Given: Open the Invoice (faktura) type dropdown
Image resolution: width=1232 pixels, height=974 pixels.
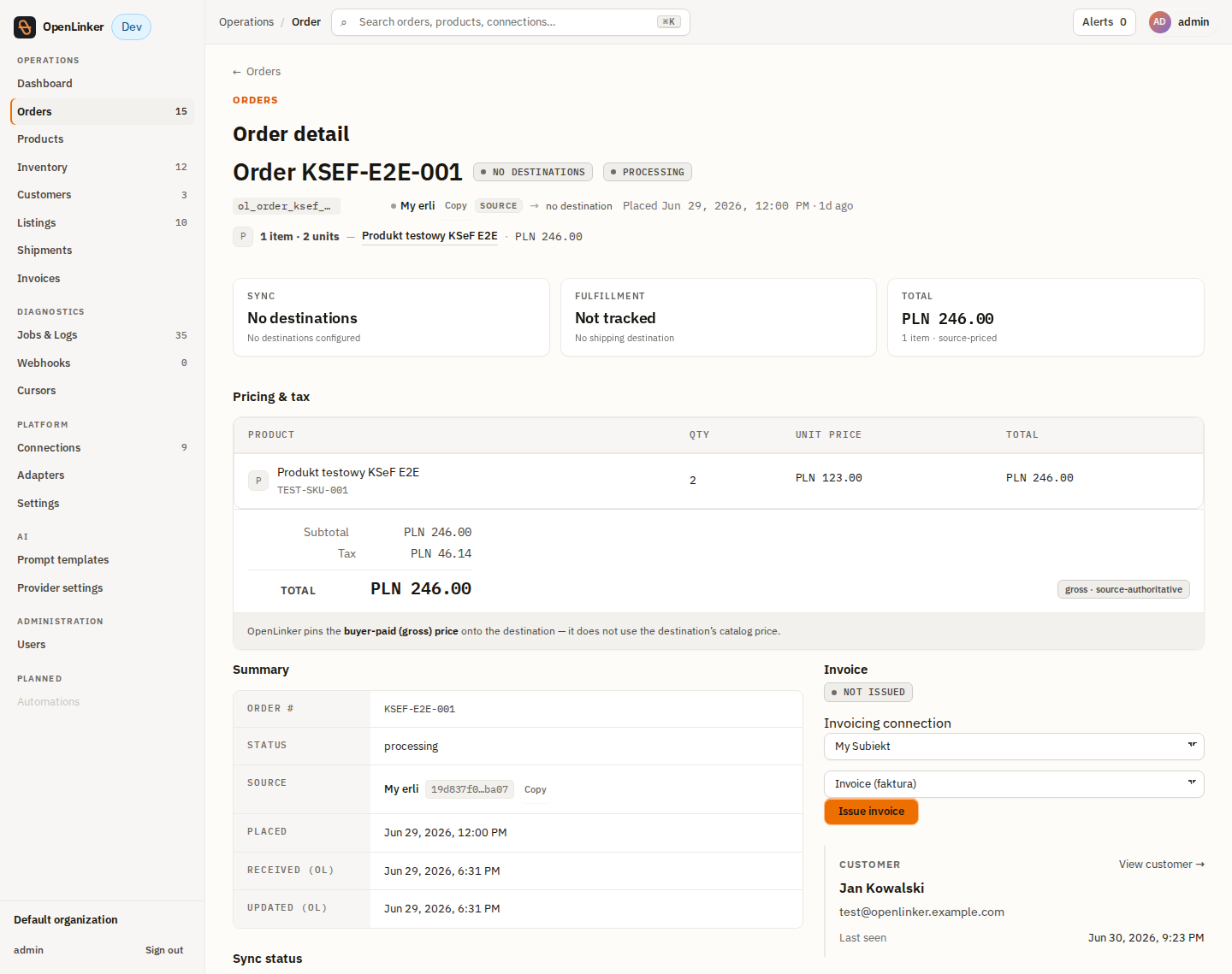Looking at the screenshot, I should click(1014, 784).
